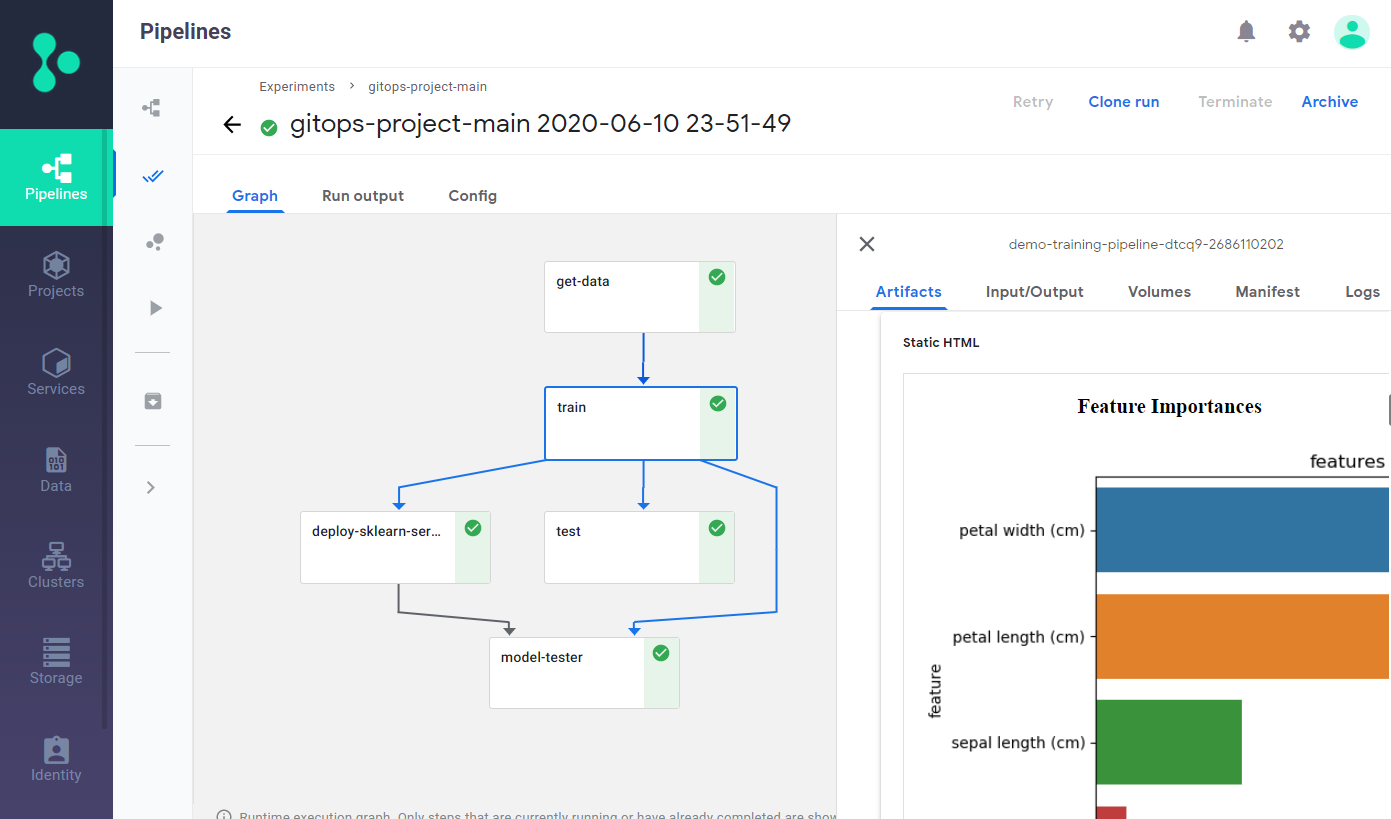Click the green checkmark on test node
The height and width of the screenshot is (819, 1391).
tap(717, 527)
